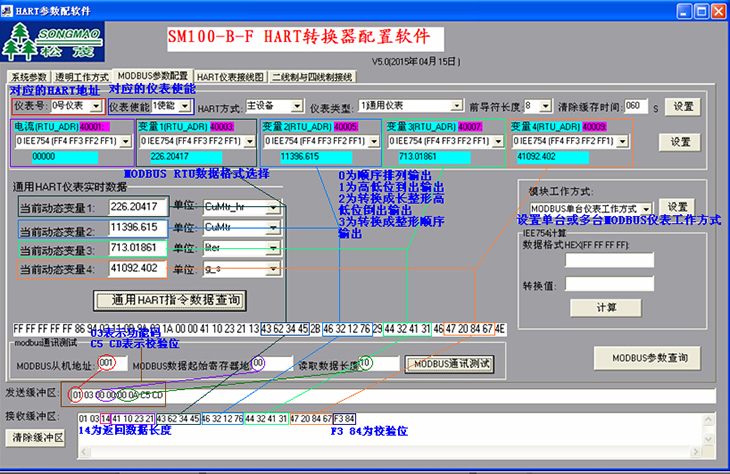
Task: Click receive buffer scroll up arrow
Action: [x=708, y=419]
